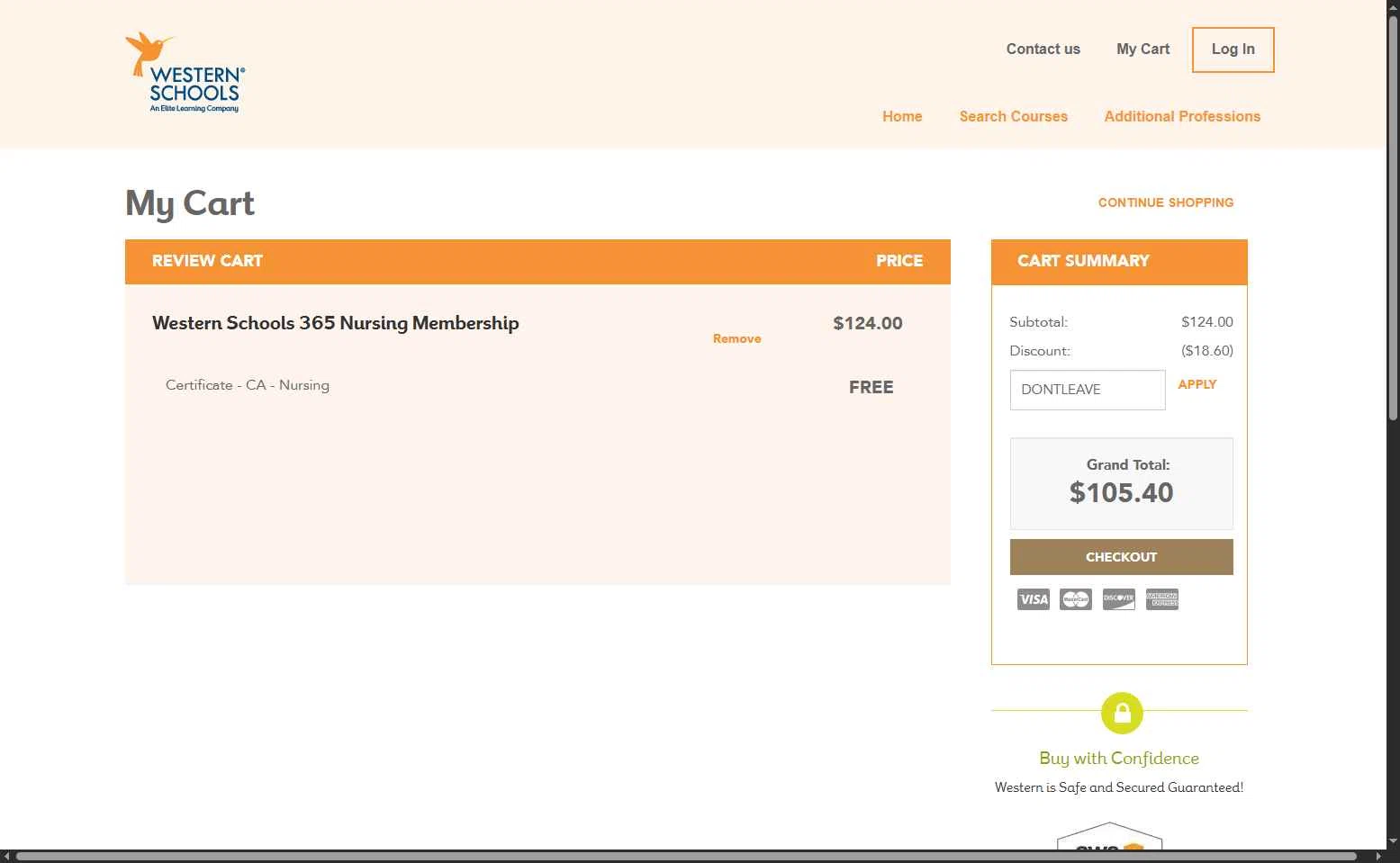Click the horizontal scrollbar at bottom
1400x863 pixels.
coord(686,856)
